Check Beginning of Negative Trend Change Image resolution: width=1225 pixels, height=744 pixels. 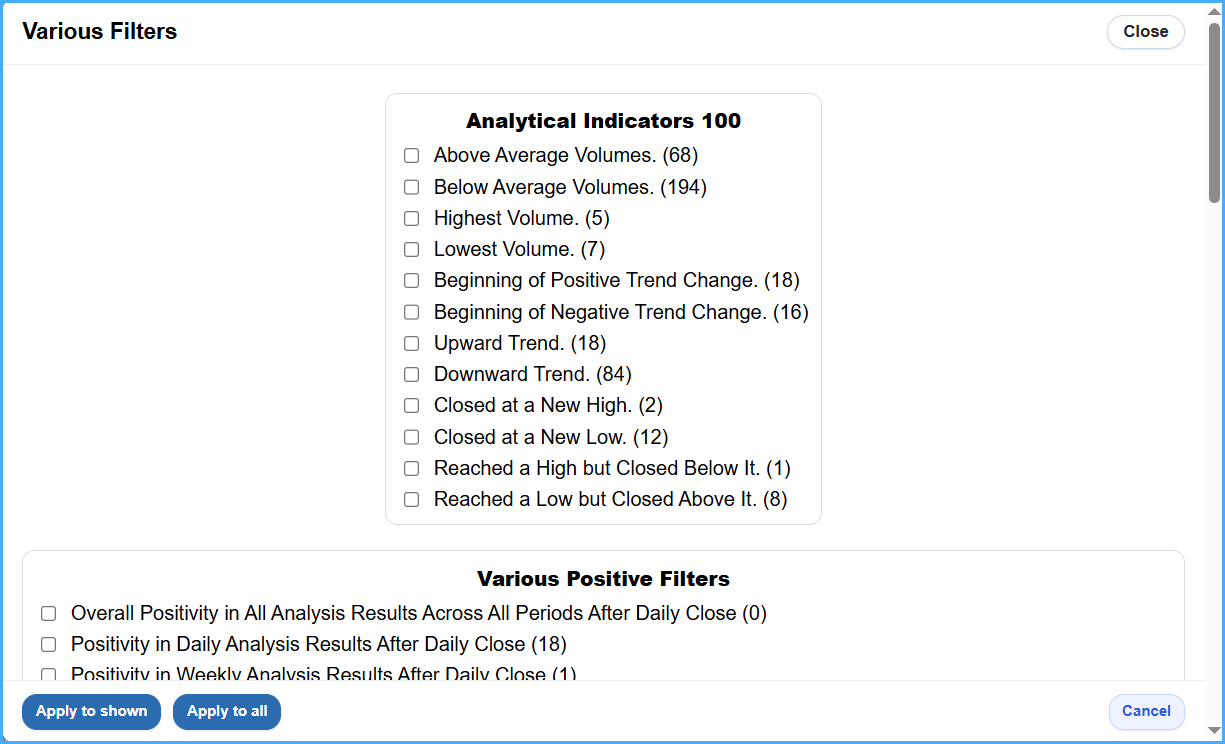pyautogui.click(x=411, y=312)
